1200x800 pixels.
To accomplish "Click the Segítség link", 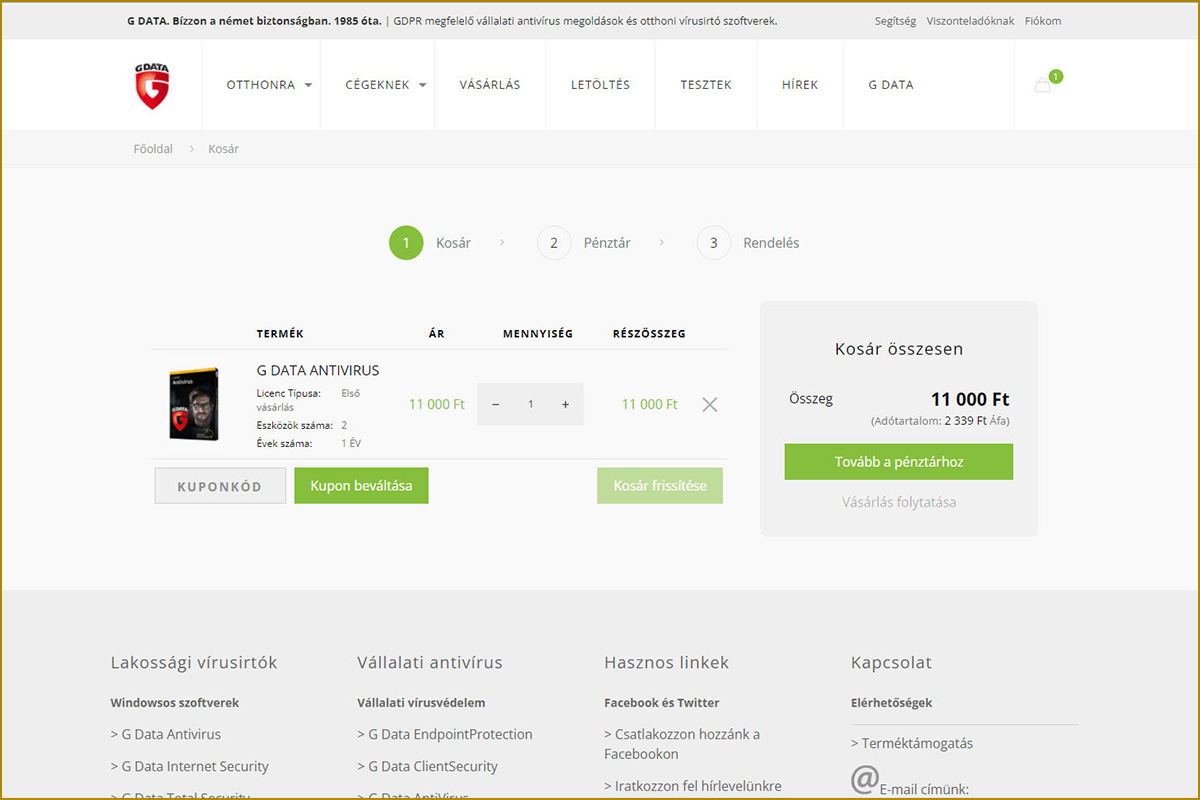I will tap(895, 21).
